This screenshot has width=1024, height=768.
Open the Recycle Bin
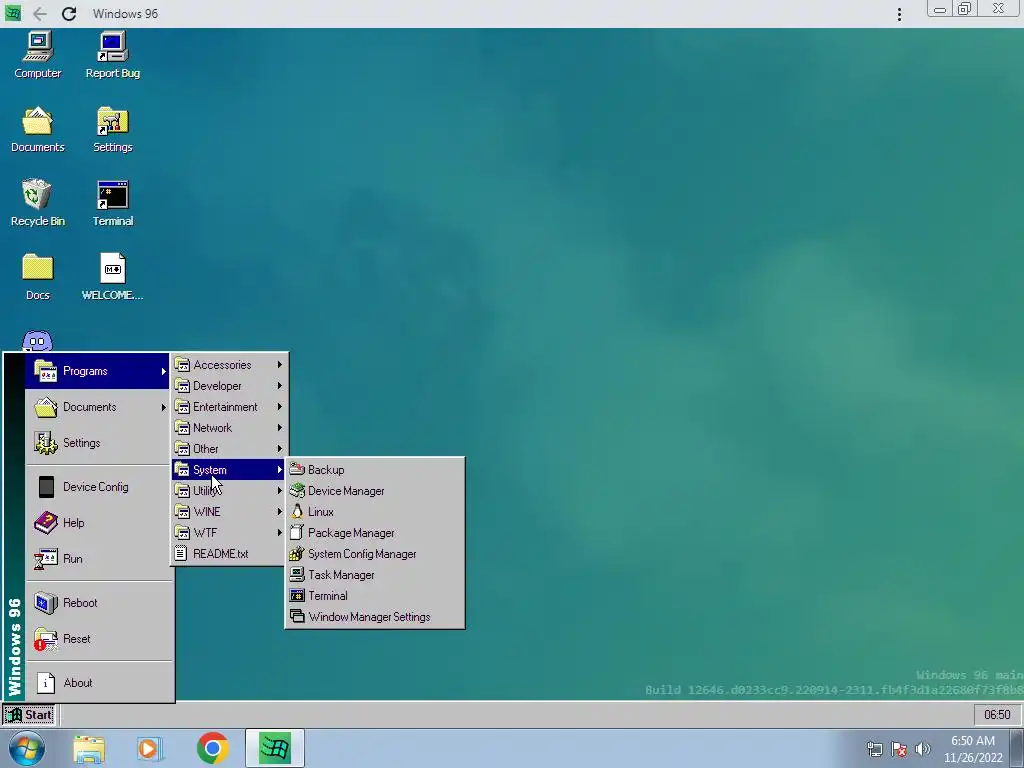pyautogui.click(x=38, y=203)
